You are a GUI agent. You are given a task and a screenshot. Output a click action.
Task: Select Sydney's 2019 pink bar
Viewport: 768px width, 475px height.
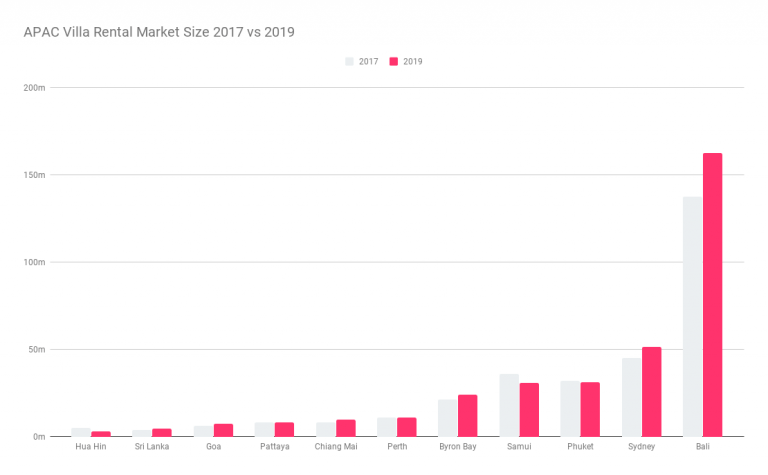point(651,392)
